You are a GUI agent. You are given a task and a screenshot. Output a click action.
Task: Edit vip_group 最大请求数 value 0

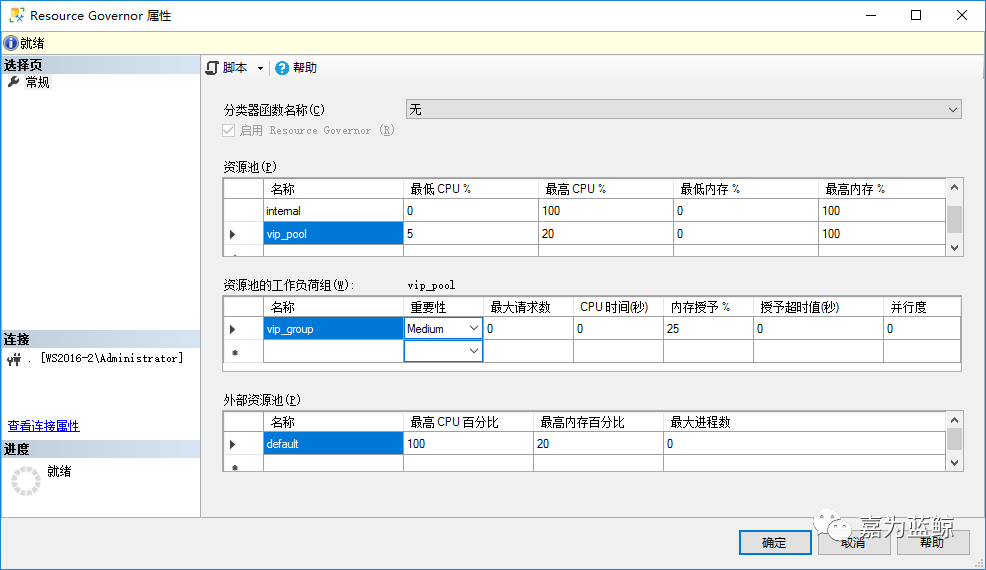click(x=528, y=328)
